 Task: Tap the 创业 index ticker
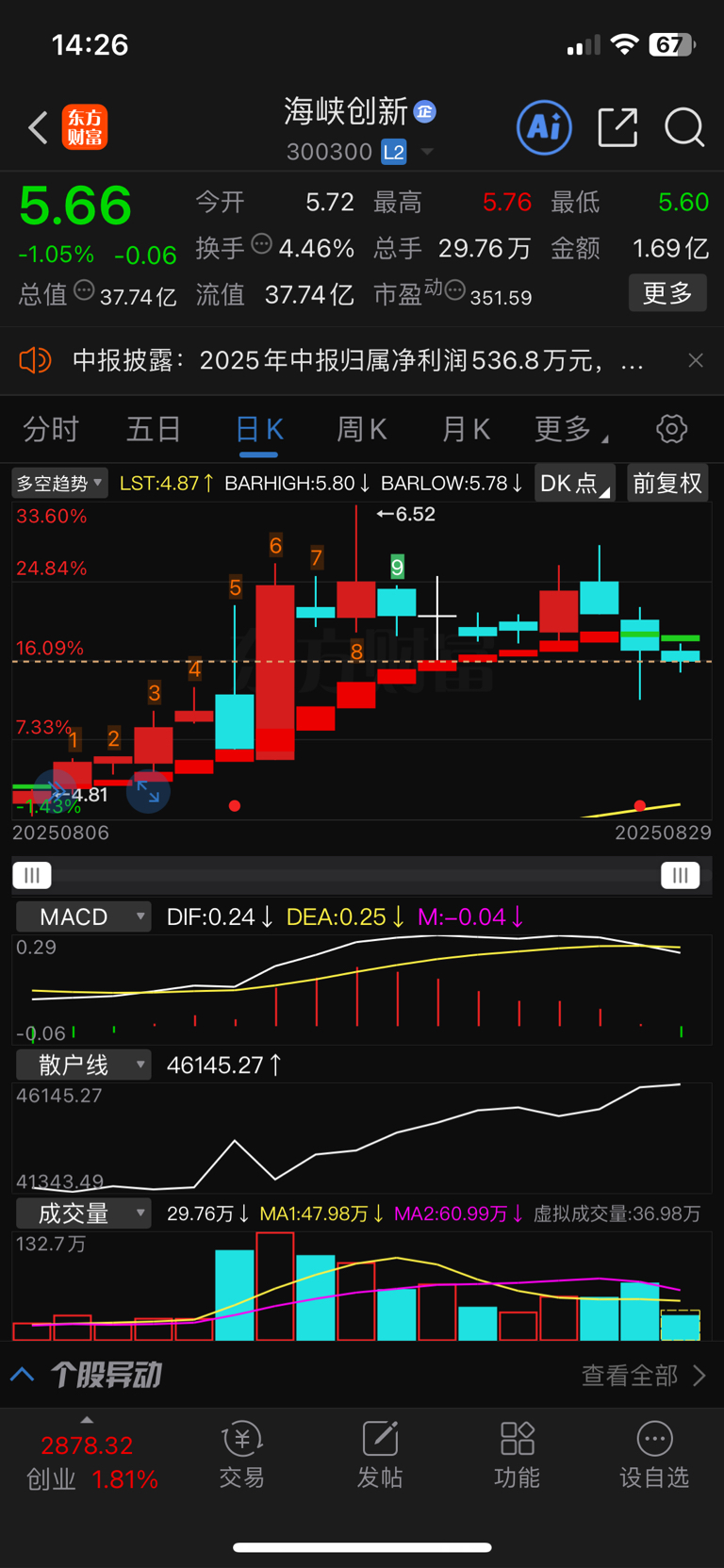pyautogui.click(x=91, y=1461)
